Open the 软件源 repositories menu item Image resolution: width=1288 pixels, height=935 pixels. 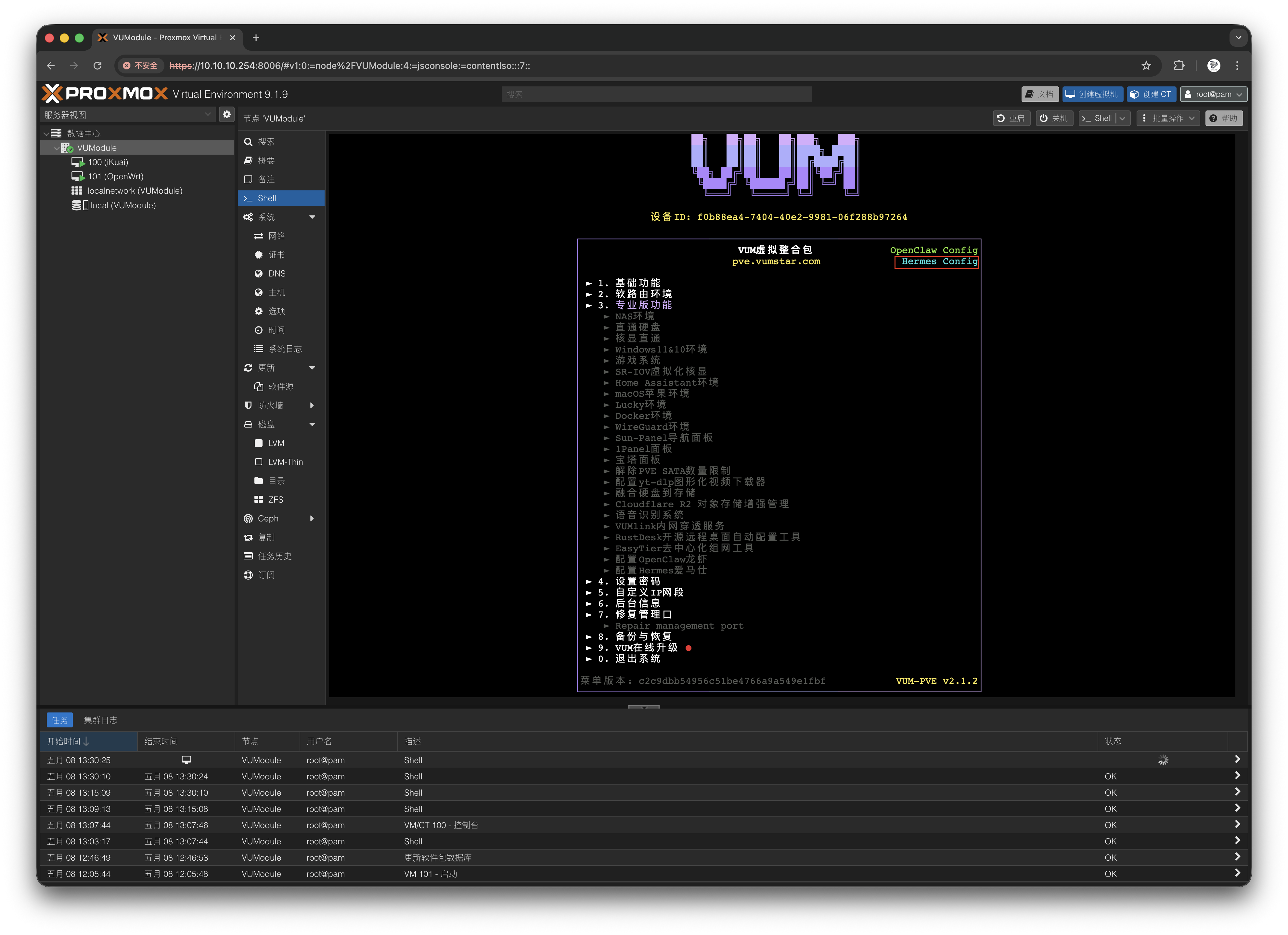281,387
